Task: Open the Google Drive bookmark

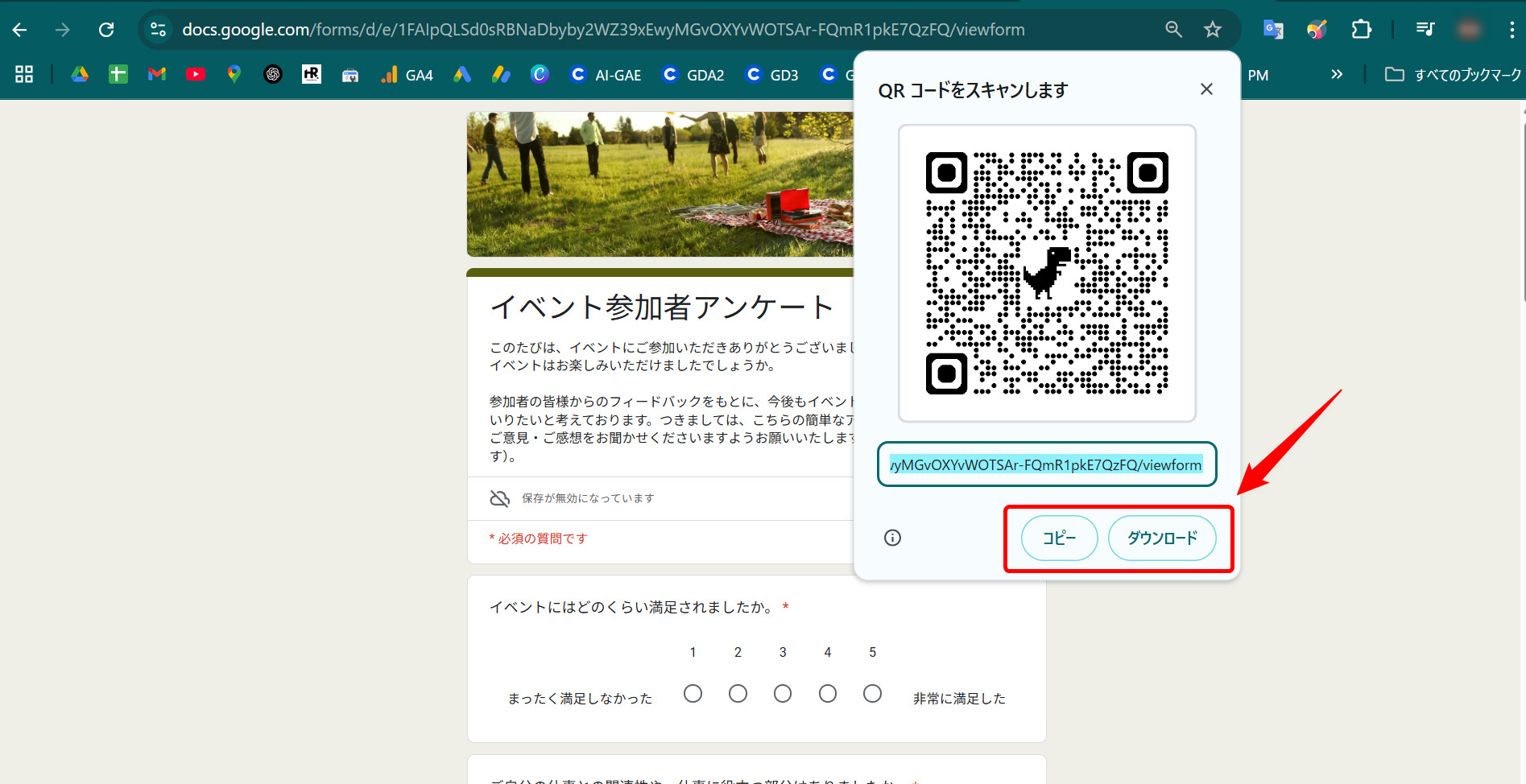Action: (x=79, y=74)
